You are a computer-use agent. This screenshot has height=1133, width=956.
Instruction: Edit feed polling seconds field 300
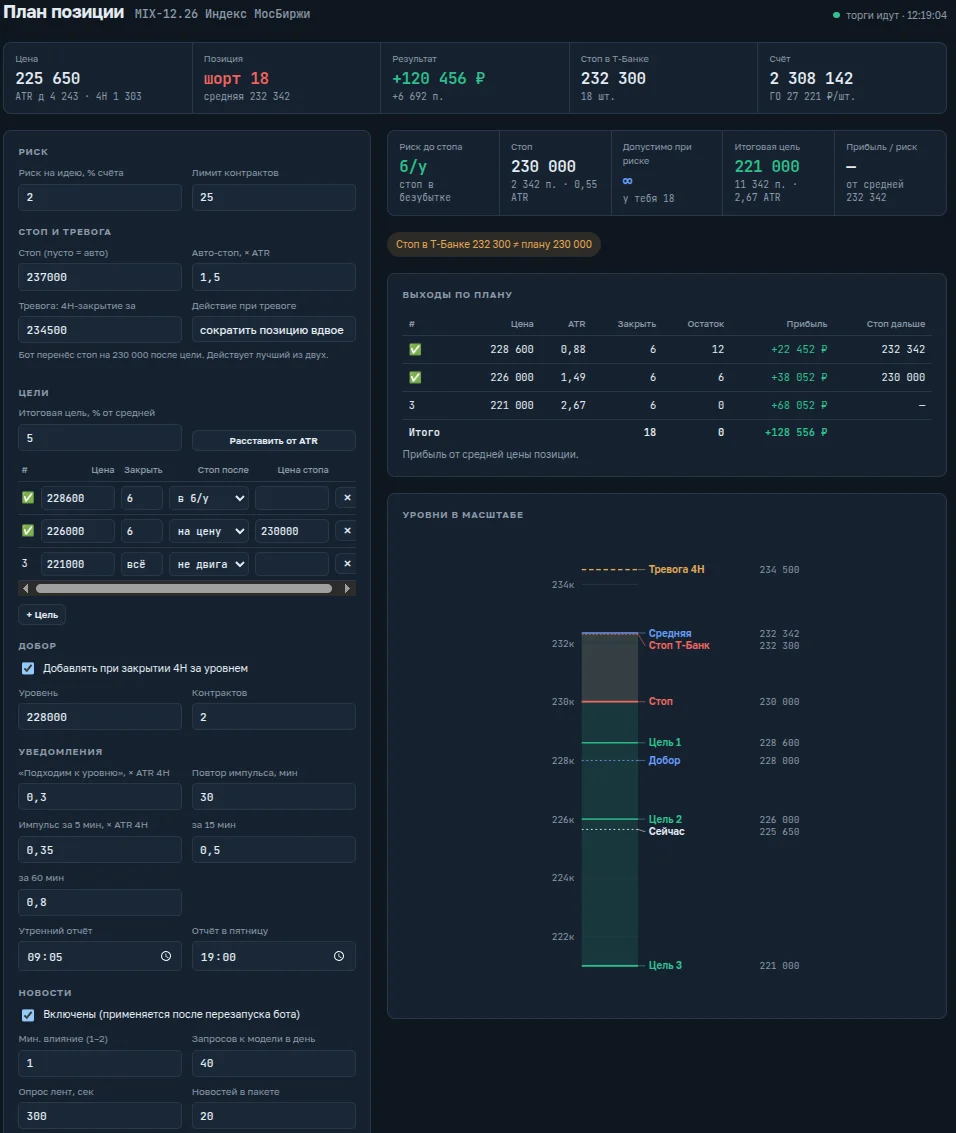100,1116
